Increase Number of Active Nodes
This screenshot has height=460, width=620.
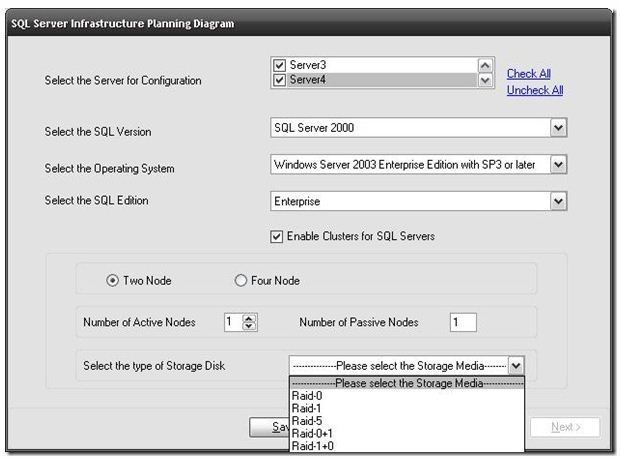pyautogui.click(x=249, y=318)
